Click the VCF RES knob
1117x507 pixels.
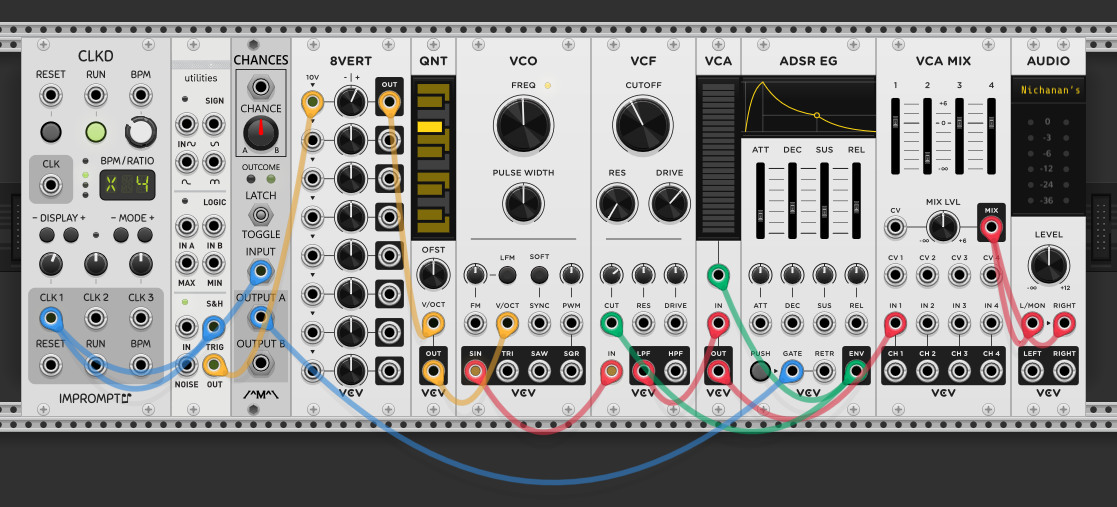616,203
